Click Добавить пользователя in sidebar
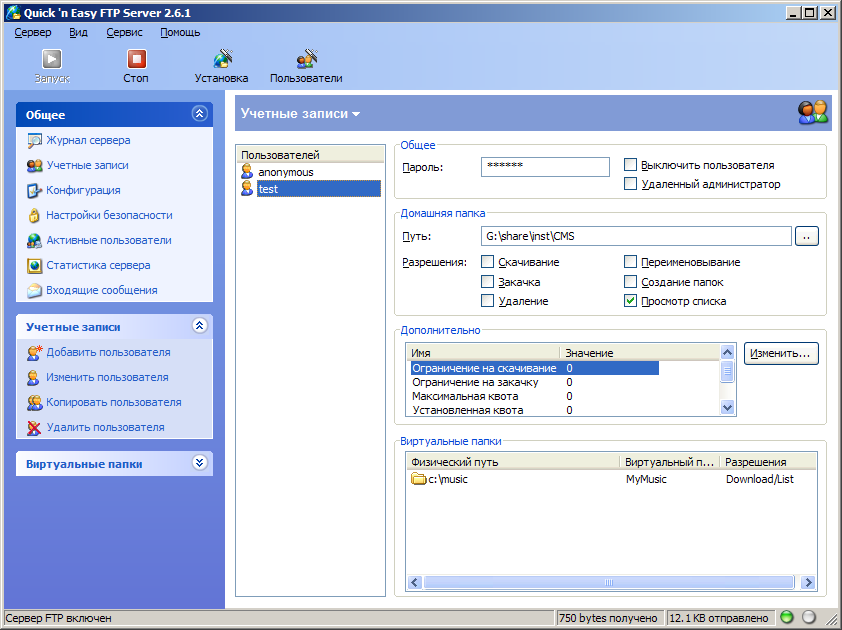 [x=108, y=353]
